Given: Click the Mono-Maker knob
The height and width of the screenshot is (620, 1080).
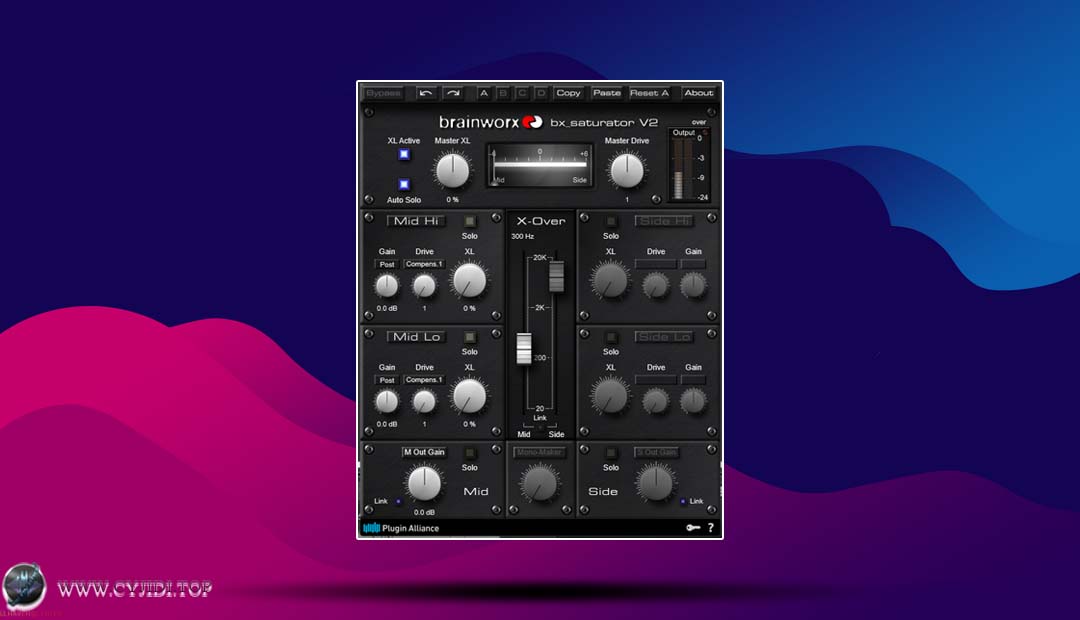Looking at the screenshot, I should pos(539,483).
